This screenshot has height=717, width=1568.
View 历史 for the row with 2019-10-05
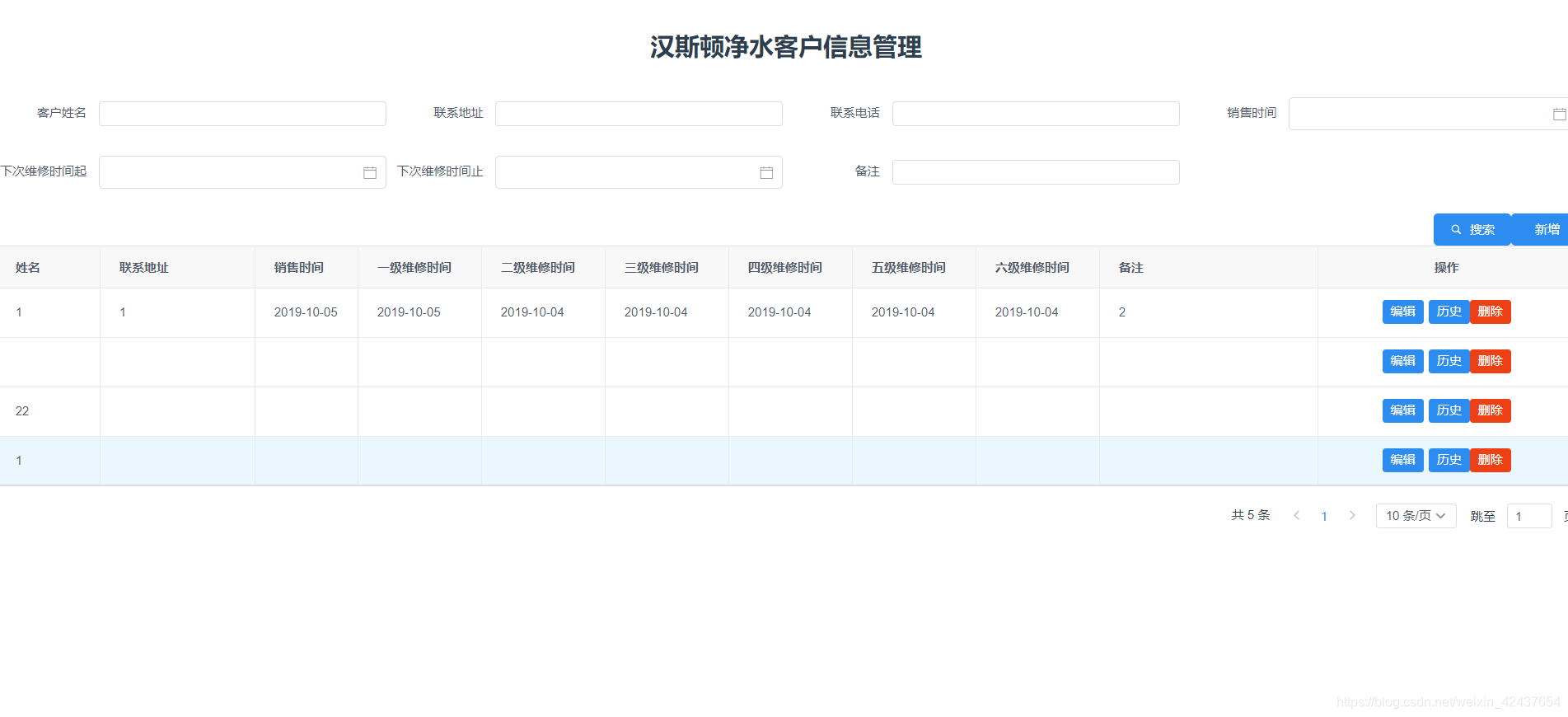(x=1449, y=312)
